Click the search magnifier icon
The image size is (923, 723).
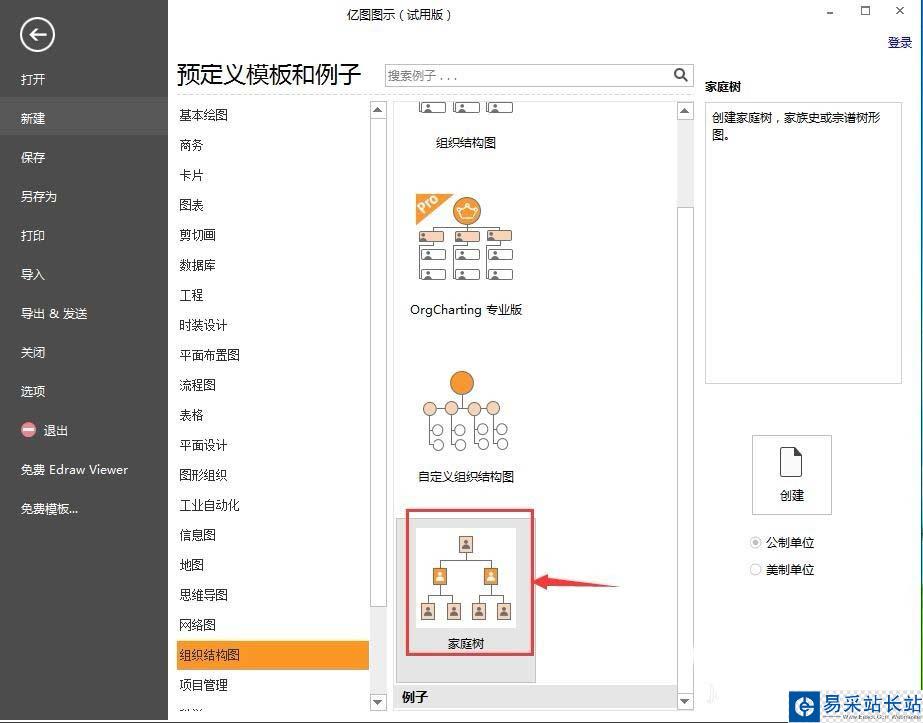click(x=680, y=75)
